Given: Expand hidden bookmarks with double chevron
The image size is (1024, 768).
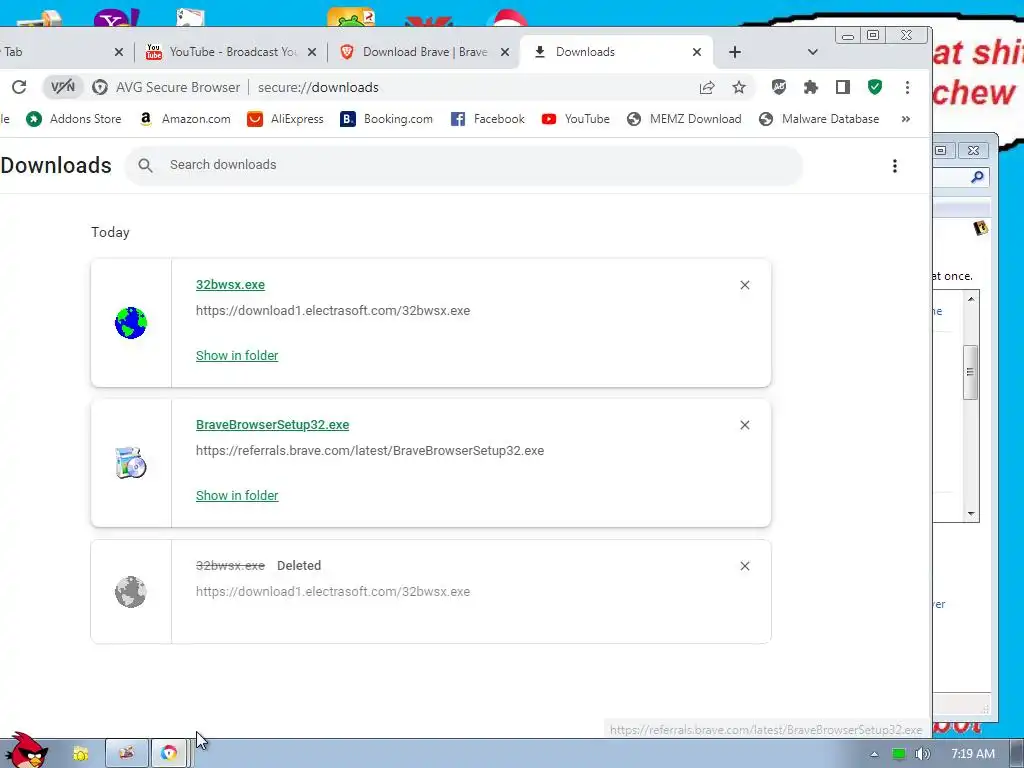Looking at the screenshot, I should [x=906, y=119].
